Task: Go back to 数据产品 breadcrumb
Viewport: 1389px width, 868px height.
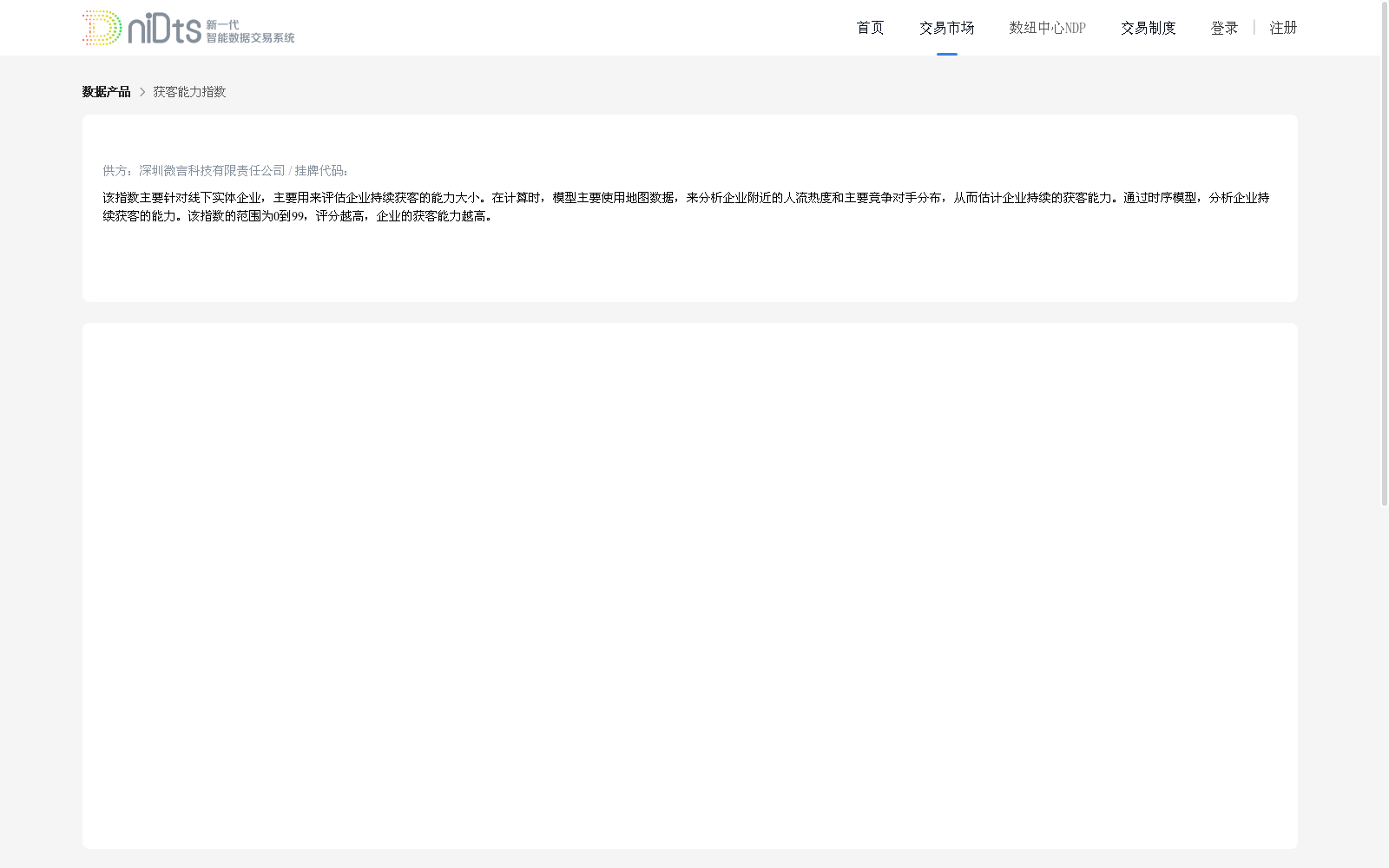Action: (x=106, y=92)
